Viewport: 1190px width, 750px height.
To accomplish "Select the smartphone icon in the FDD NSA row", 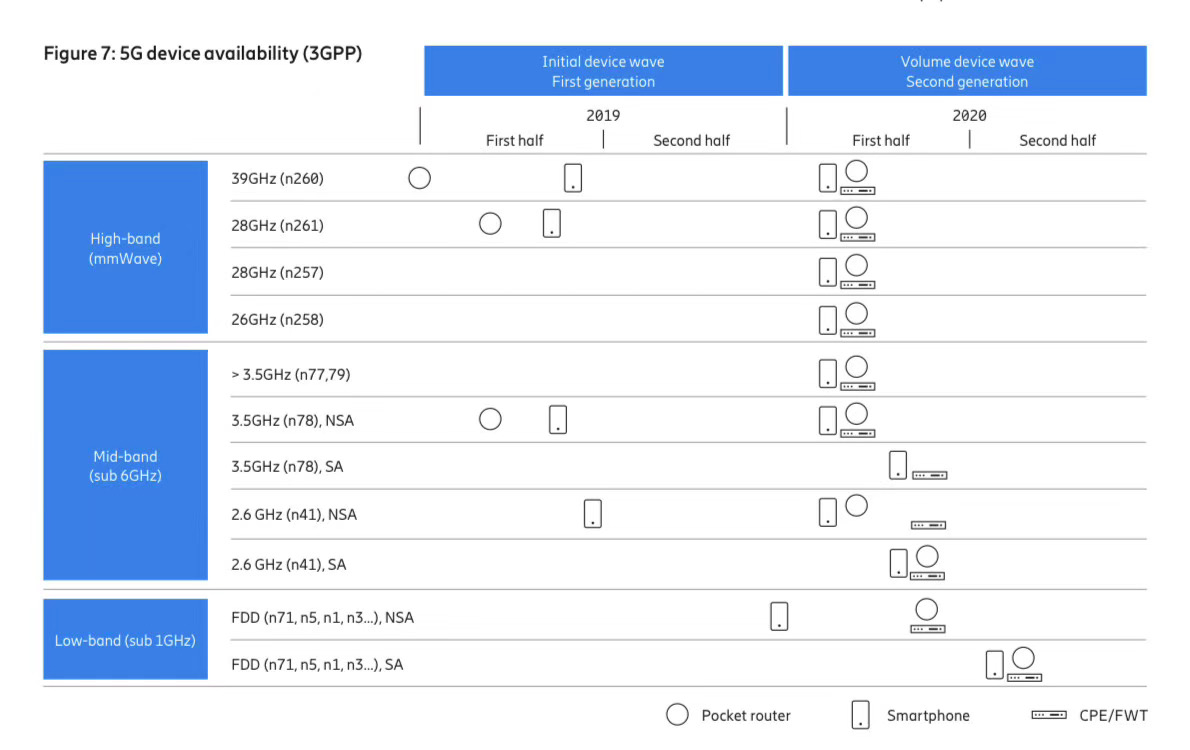I will [780, 616].
